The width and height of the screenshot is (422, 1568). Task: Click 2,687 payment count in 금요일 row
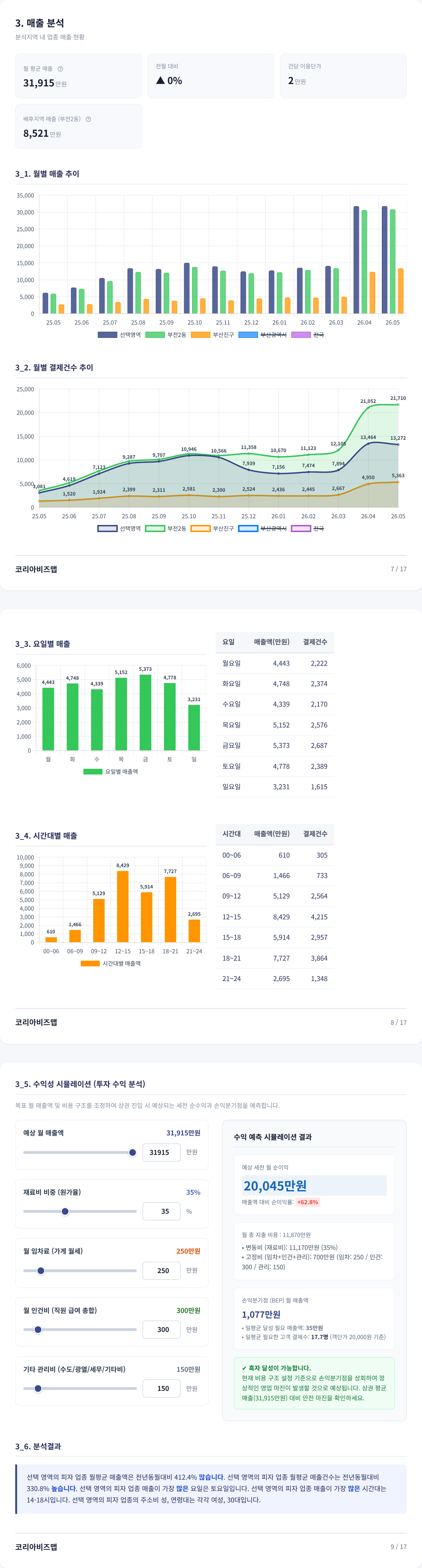319,746
